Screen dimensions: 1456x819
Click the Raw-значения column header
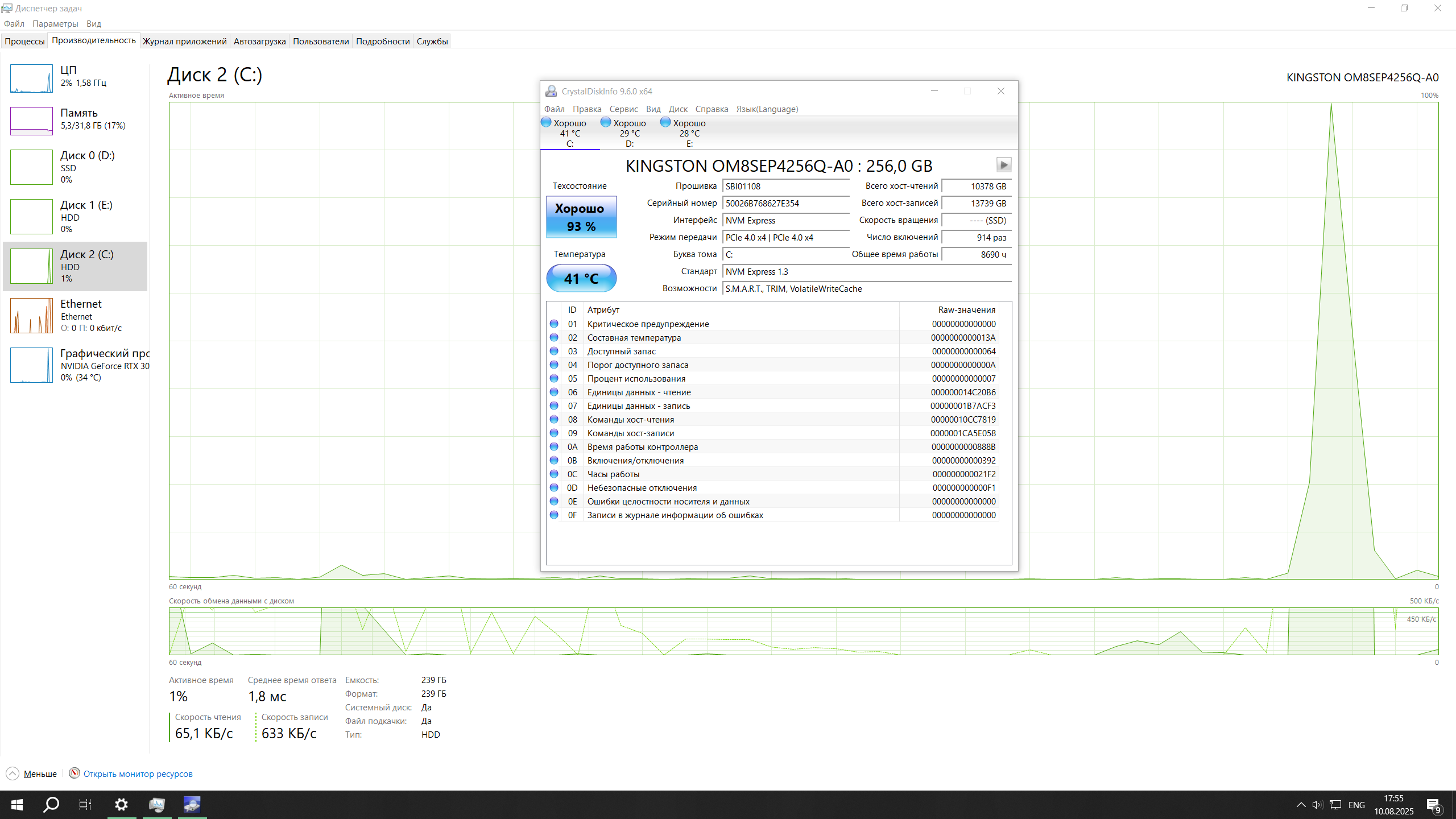click(949, 309)
